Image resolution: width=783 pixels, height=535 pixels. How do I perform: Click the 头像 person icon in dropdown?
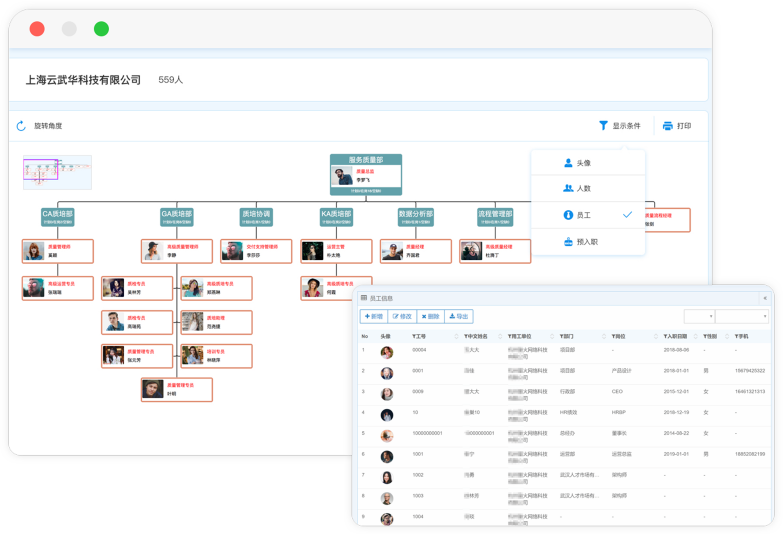[568, 163]
